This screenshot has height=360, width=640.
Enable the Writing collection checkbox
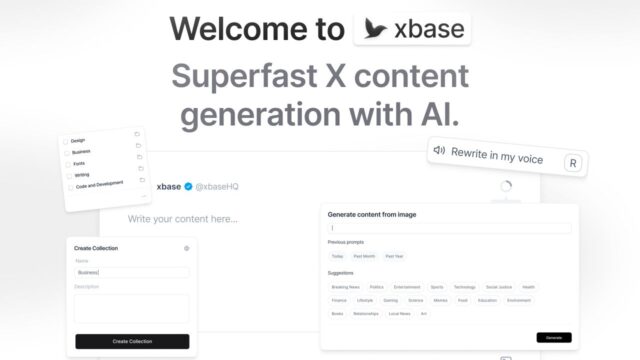[x=69, y=176]
